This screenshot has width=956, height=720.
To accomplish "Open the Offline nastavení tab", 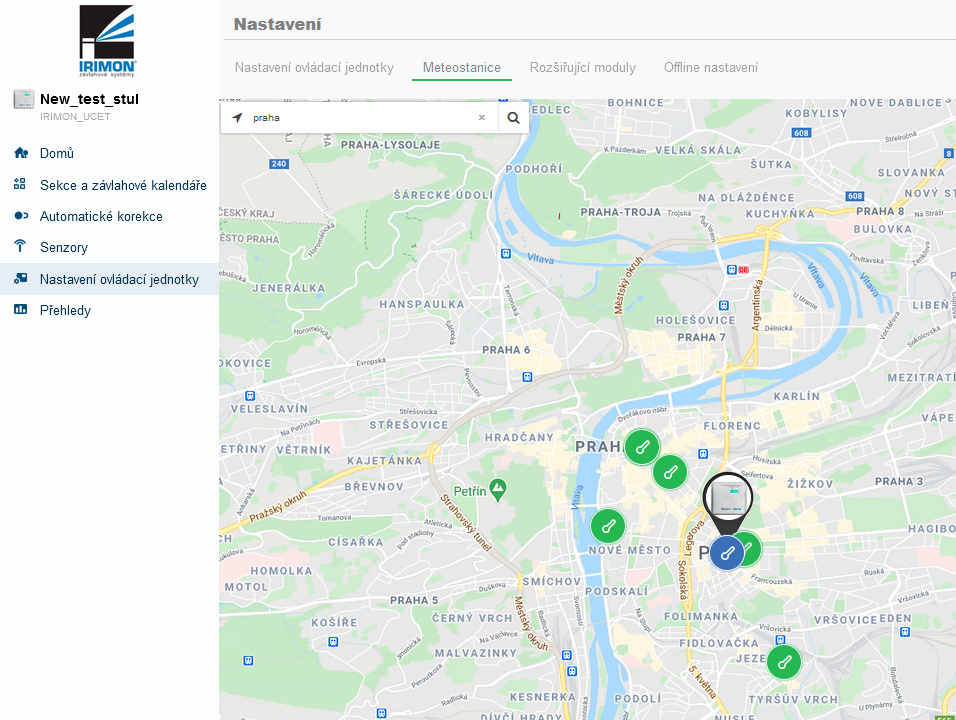I will pyautogui.click(x=710, y=68).
